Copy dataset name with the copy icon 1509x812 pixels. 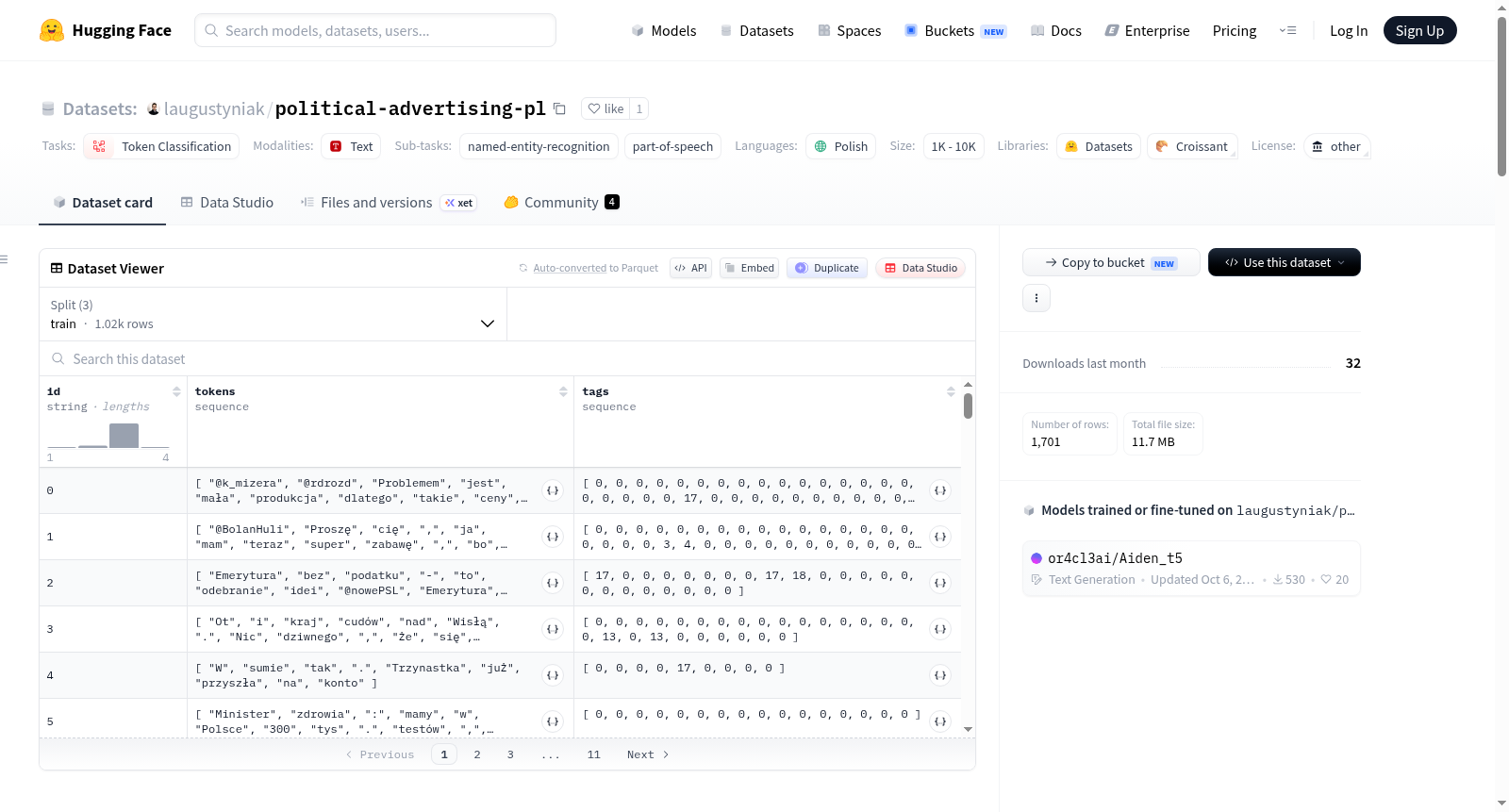coord(559,108)
